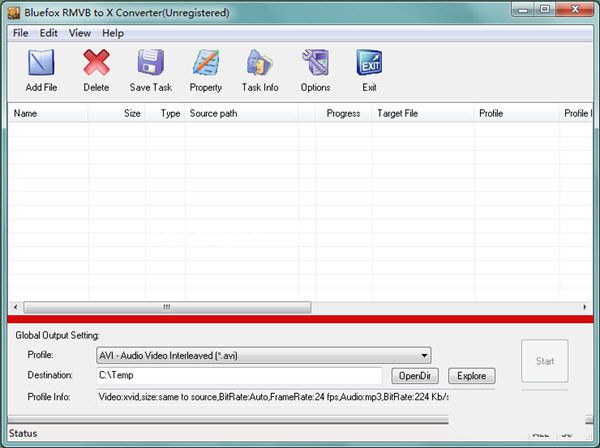Screen dimensions: 600x448
Task: Open the File menu
Action: (x=20, y=33)
